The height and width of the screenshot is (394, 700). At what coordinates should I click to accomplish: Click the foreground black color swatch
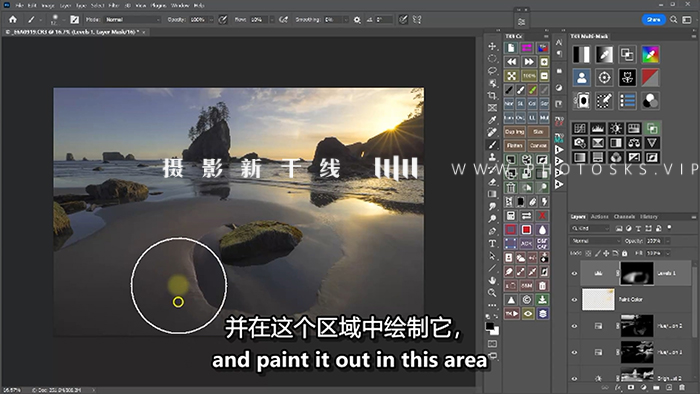[x=490, y=326]
